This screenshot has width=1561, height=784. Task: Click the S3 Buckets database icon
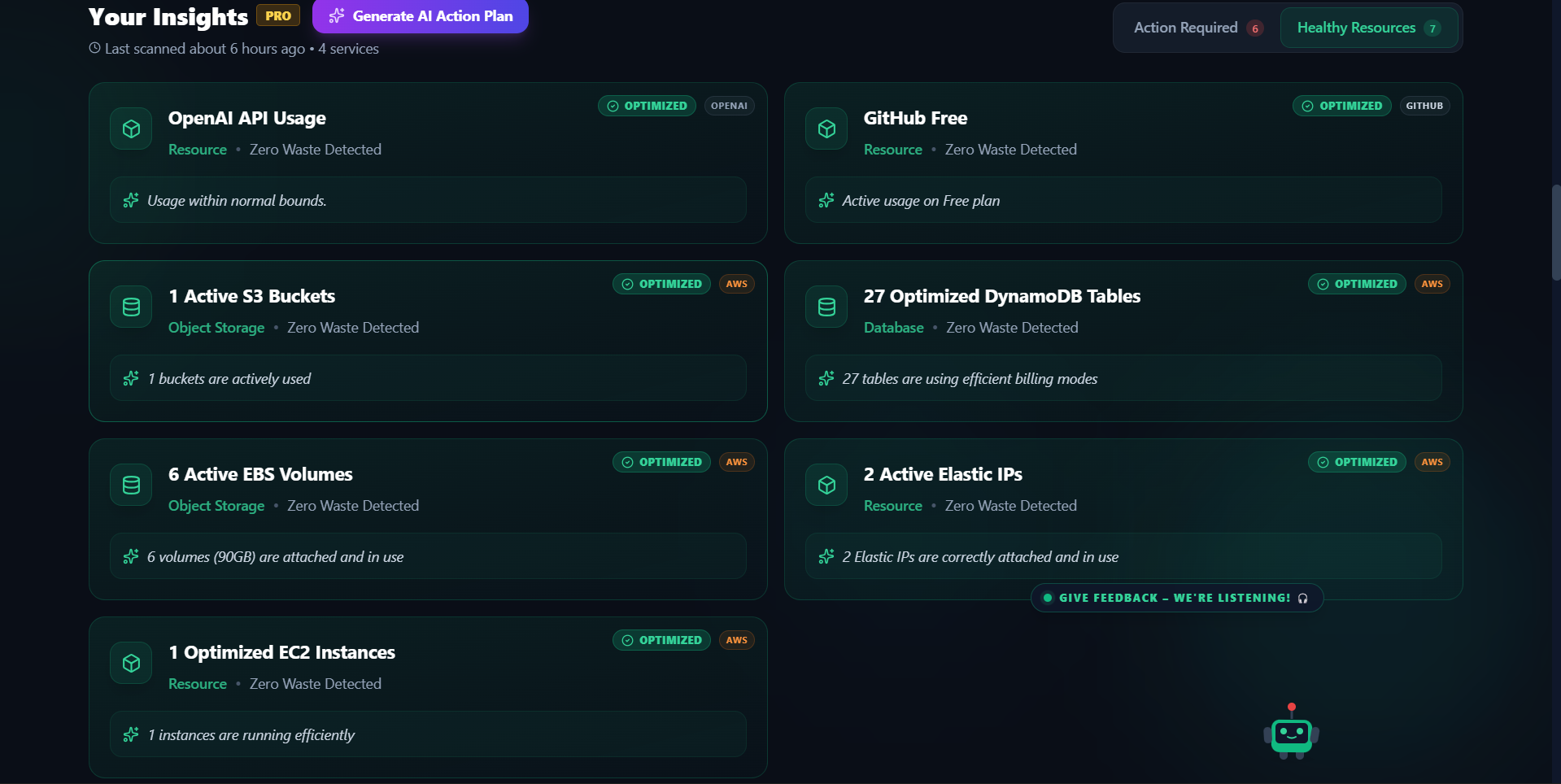(131, 307)
